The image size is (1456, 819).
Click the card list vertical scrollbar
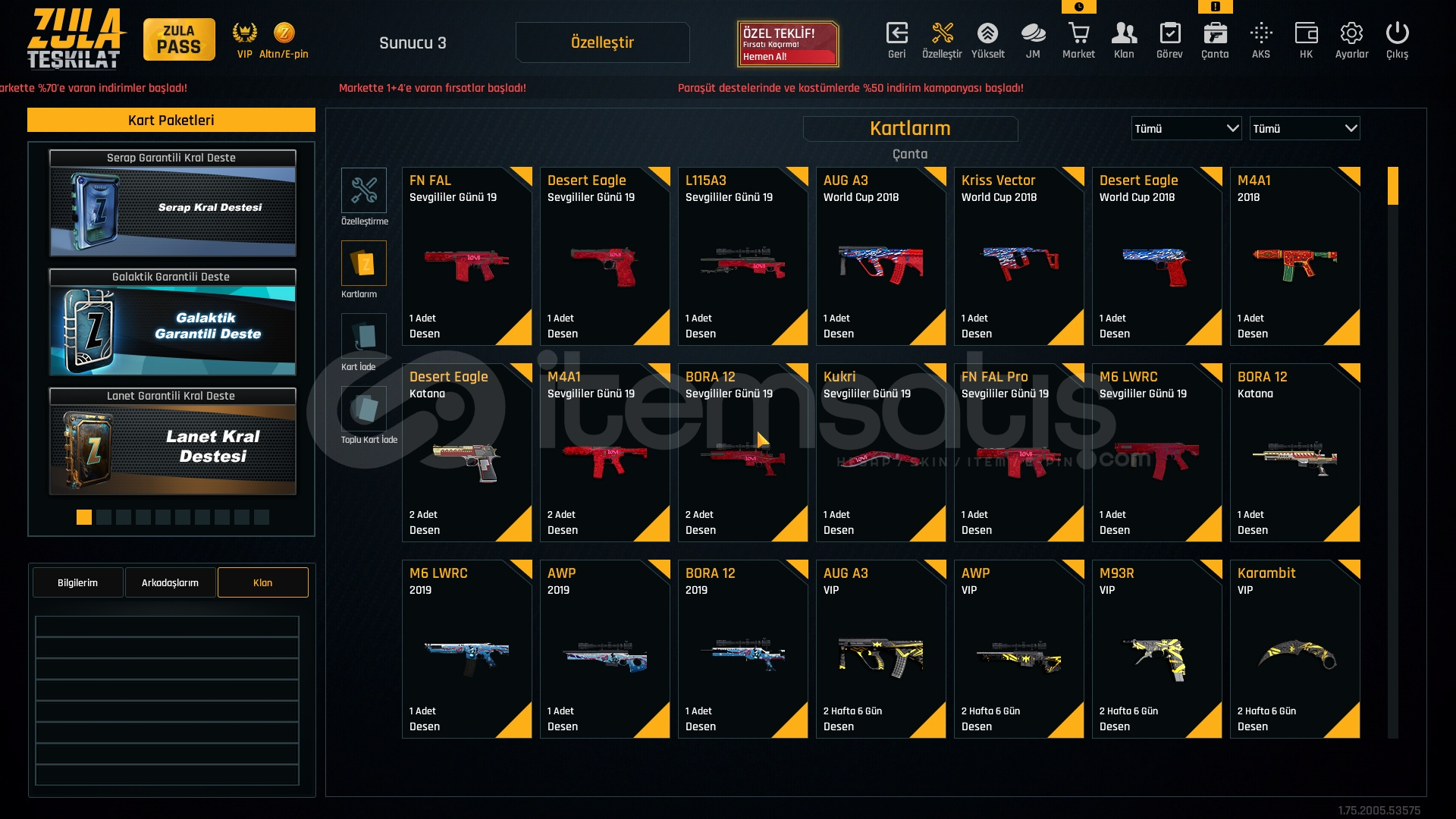(1392, 453)
